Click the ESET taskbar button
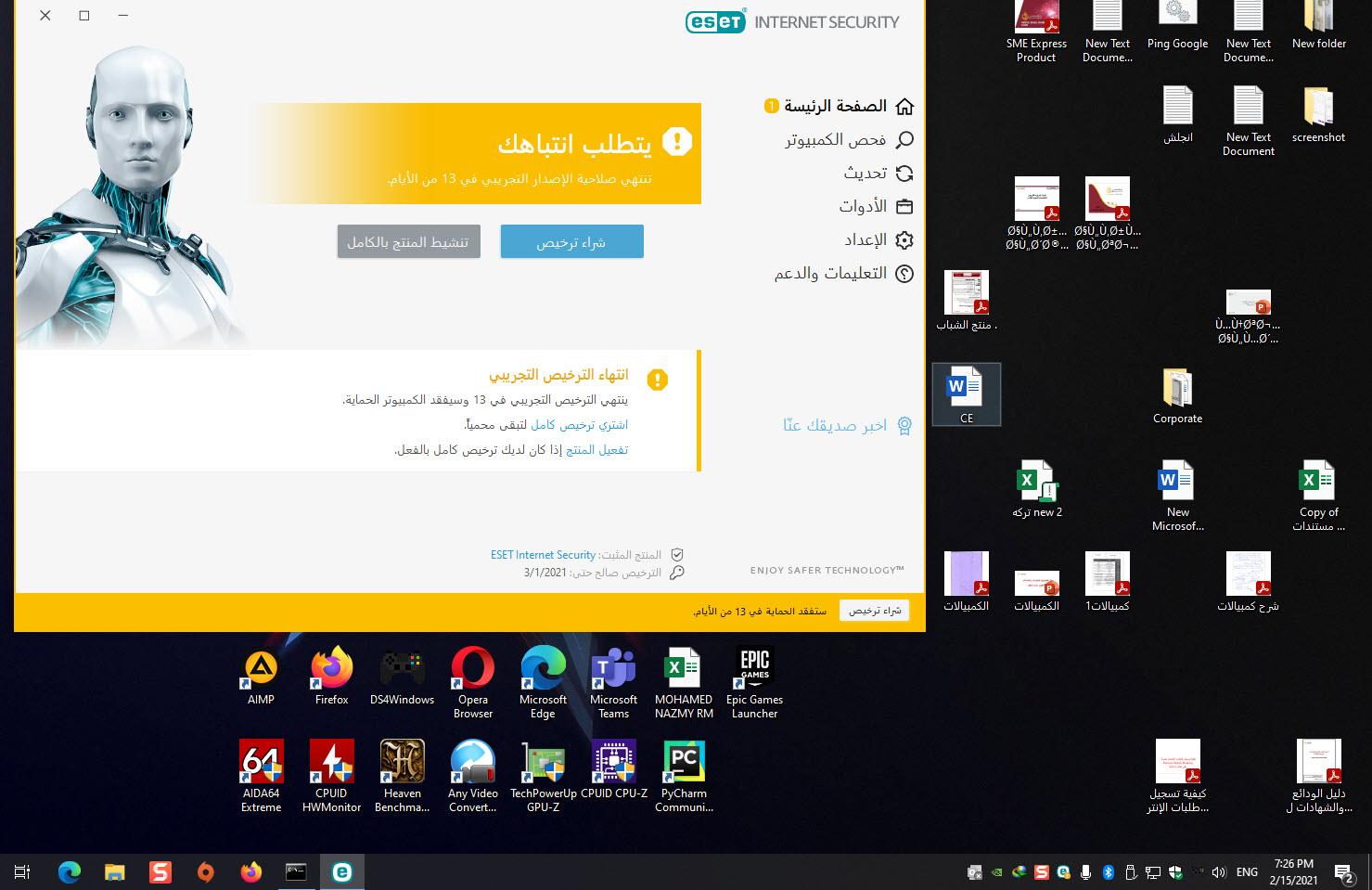The height and width of the screenshot is (890, 1372). [341, 871]
